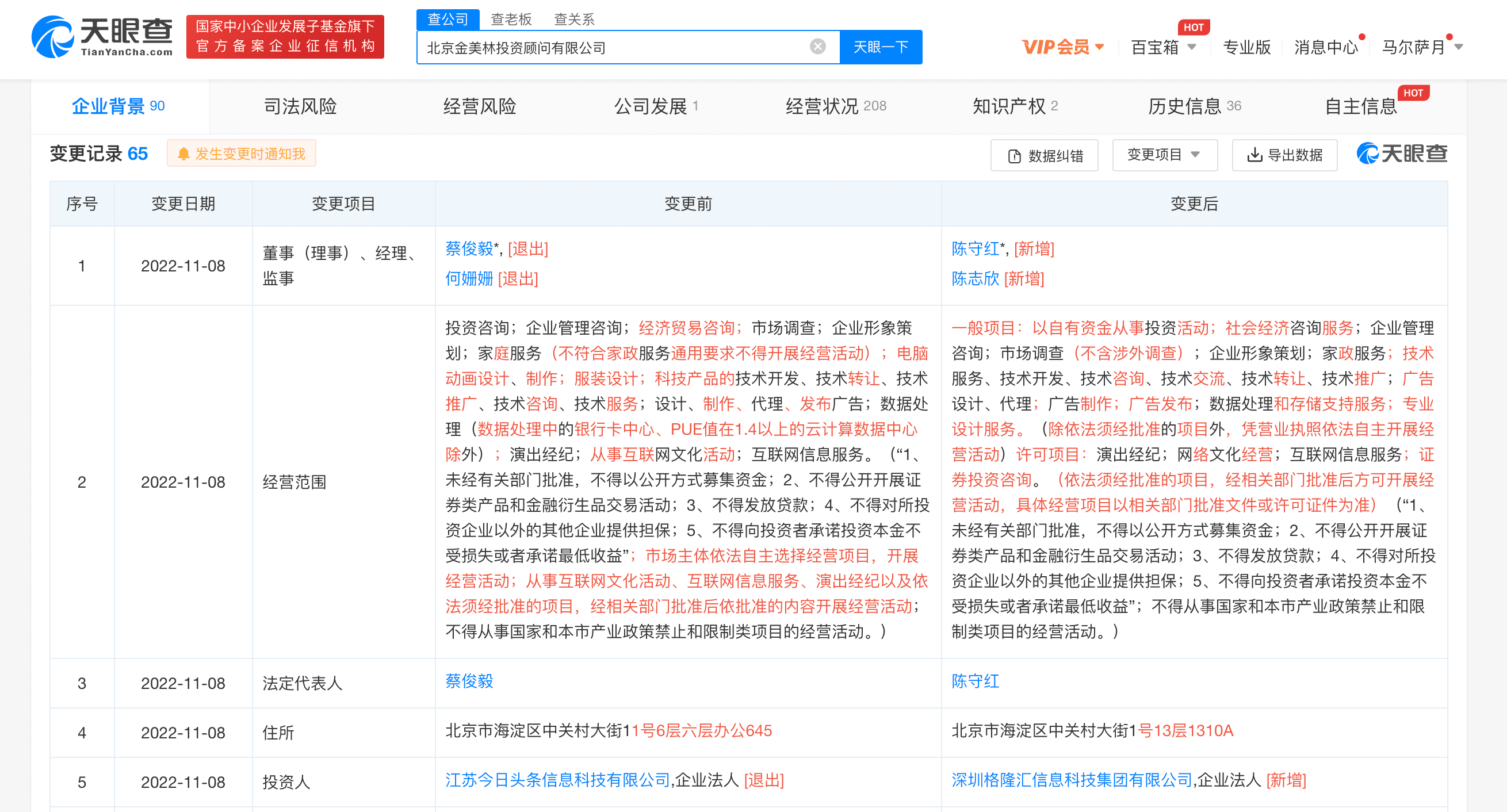Open 陈守红 link in 法定代表人 row
Screen dimensions: 1507x812
tap(975, 681)
